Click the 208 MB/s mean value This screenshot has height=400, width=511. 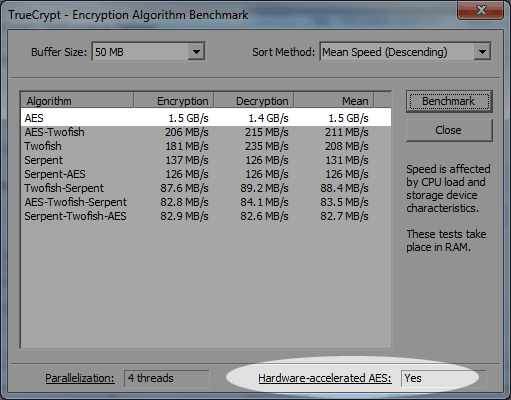[x=347, y=146]
